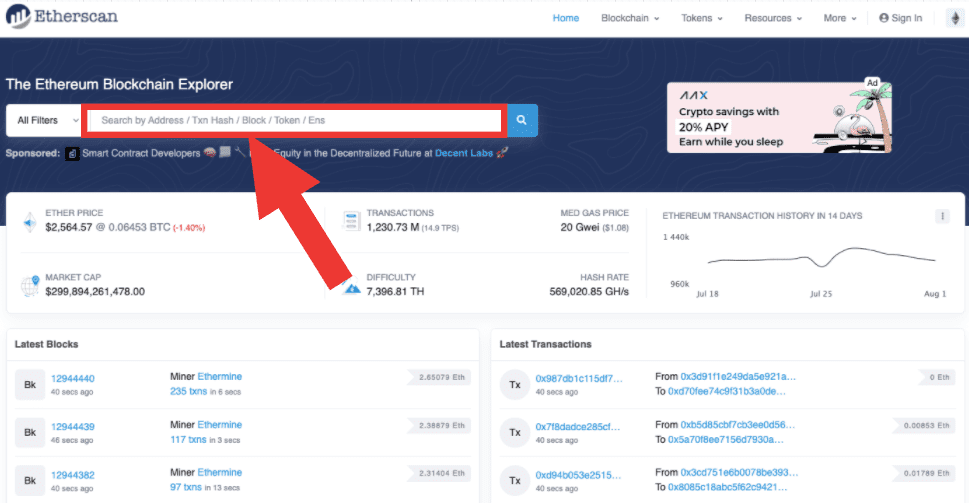The image size is (969, 503).
Task: Click the 20 Gwei gas price
Action: click(580, 227)
